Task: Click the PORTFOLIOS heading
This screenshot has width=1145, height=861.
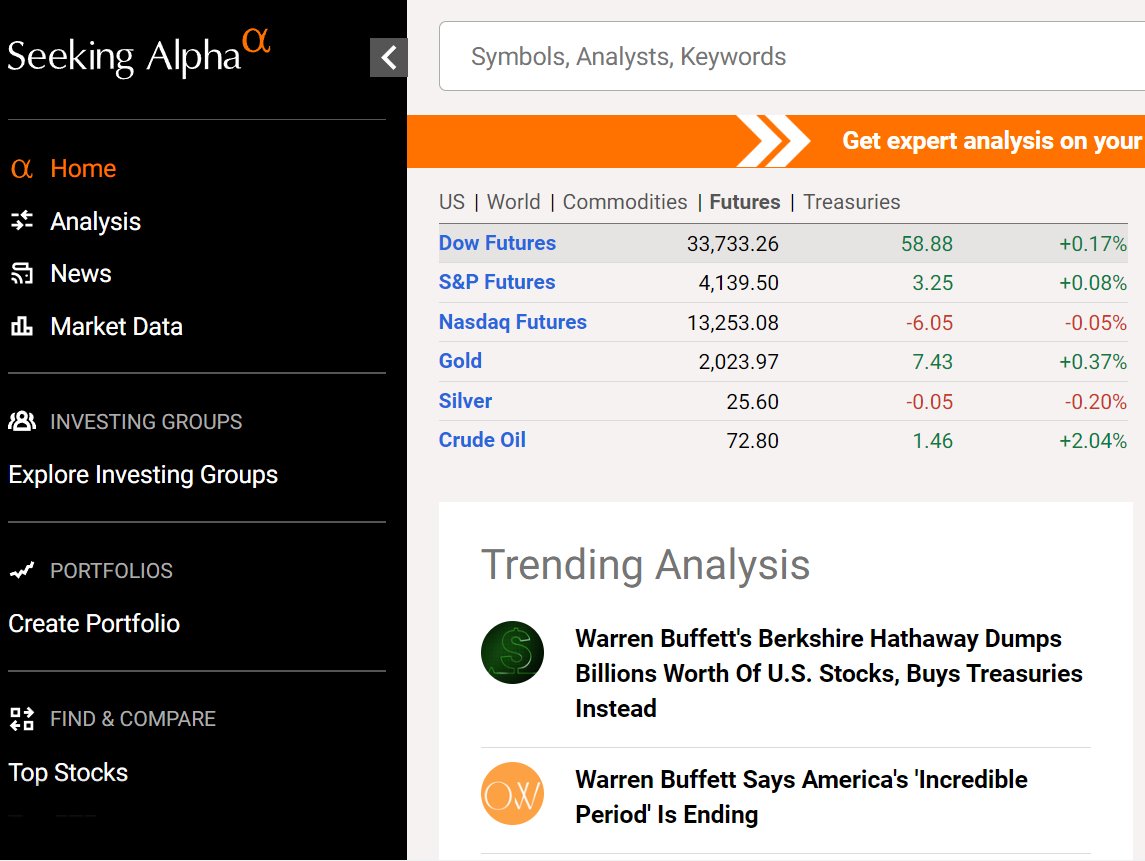Action: [x=112, y=571]
